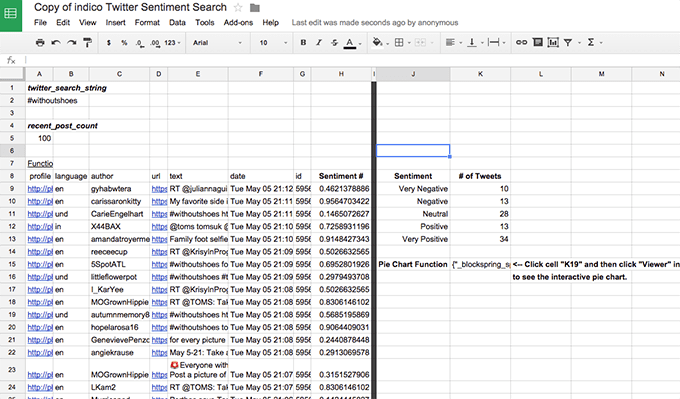Select author cell 'hopelarosa16'
Screen dimensions: 680x399
(119, 327)
